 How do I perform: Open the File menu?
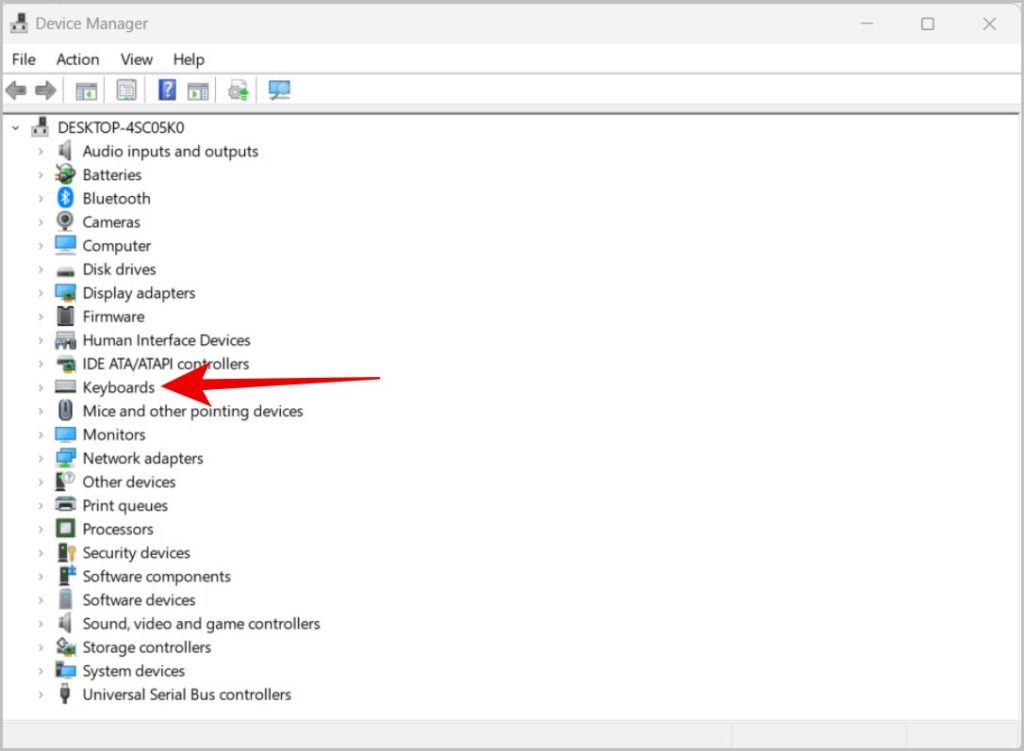(24, 59)
